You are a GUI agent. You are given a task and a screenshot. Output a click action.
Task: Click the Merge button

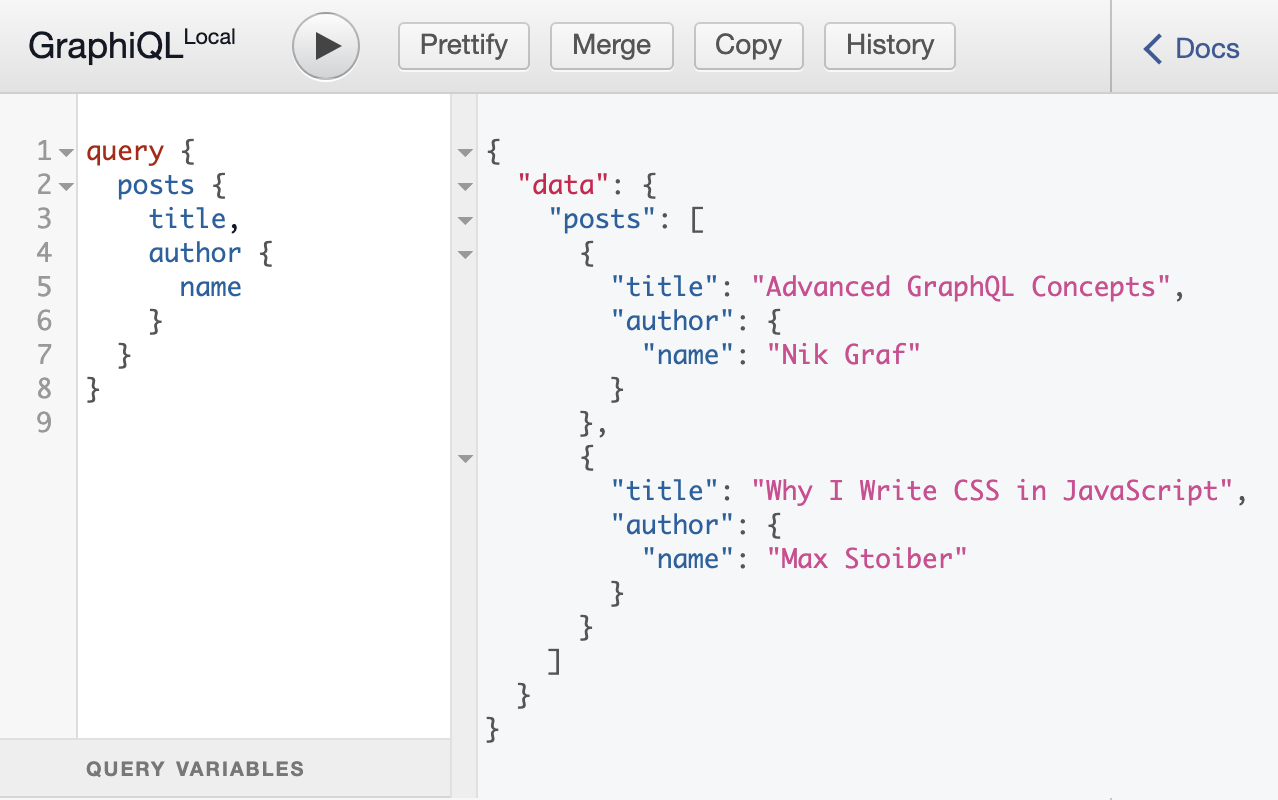point(611,46)
